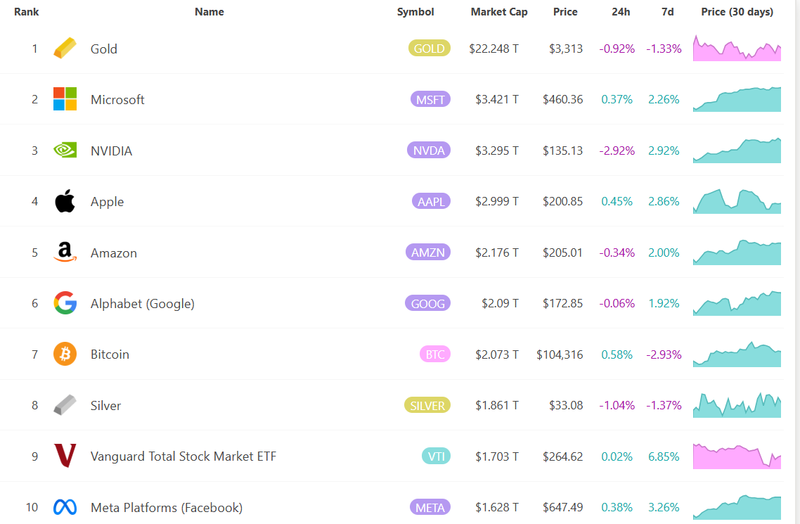
Task: Click Silver's 30-day price chart
Action: [737, 405]
